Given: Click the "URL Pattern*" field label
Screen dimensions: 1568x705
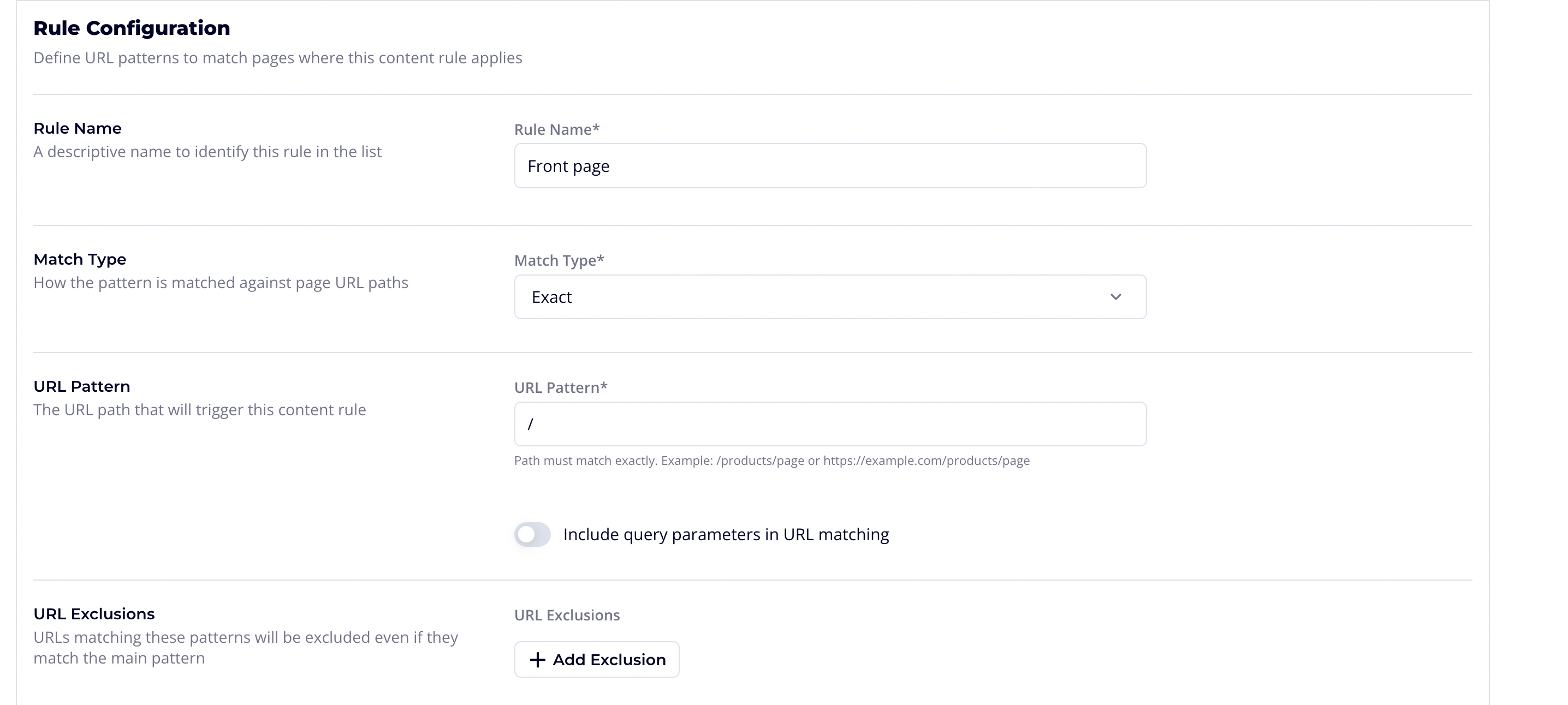Looking at the screenshot, I should [561, 387].
